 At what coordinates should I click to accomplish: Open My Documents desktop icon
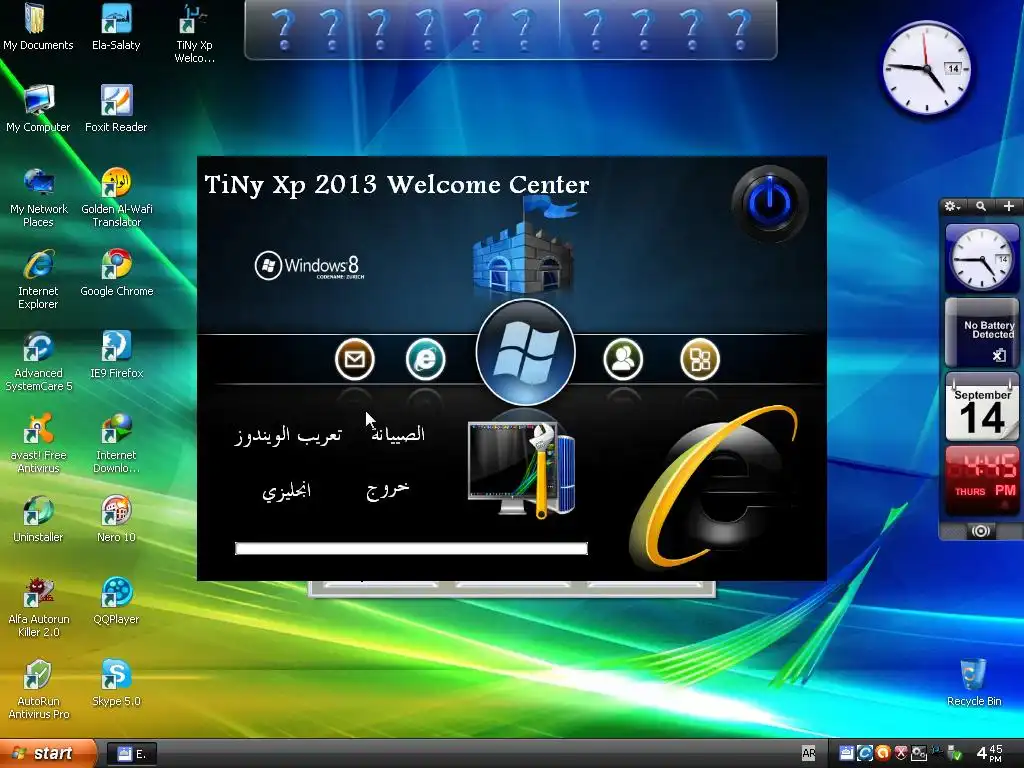pos(38,27)
